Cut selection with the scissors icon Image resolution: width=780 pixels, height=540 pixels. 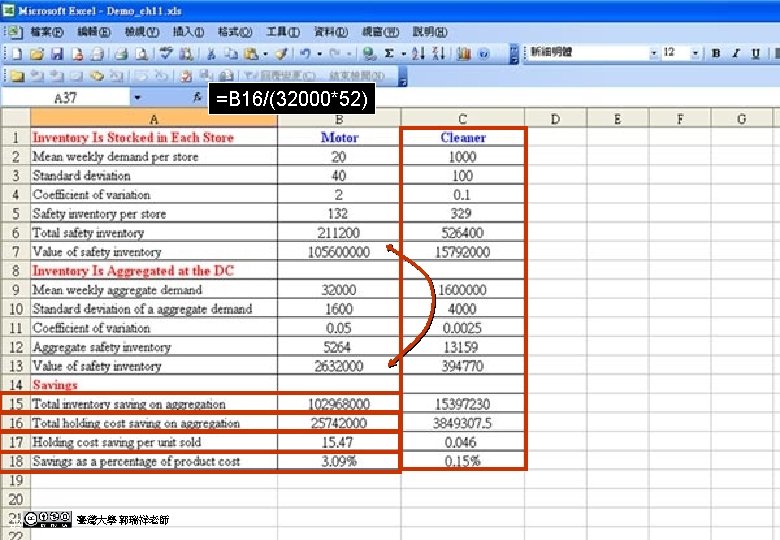(x=211, y=54)
